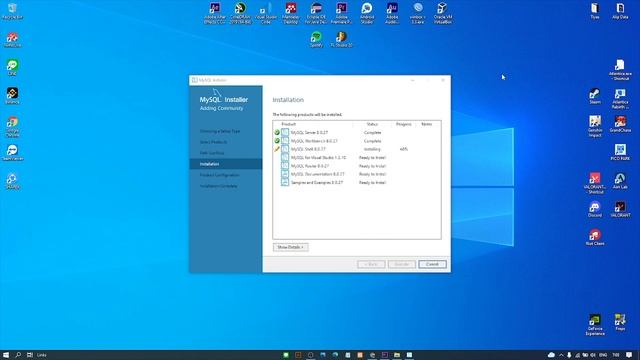Open VALORANT desktop shortcut
Screen dimensions: 640x360
point(620,208)
